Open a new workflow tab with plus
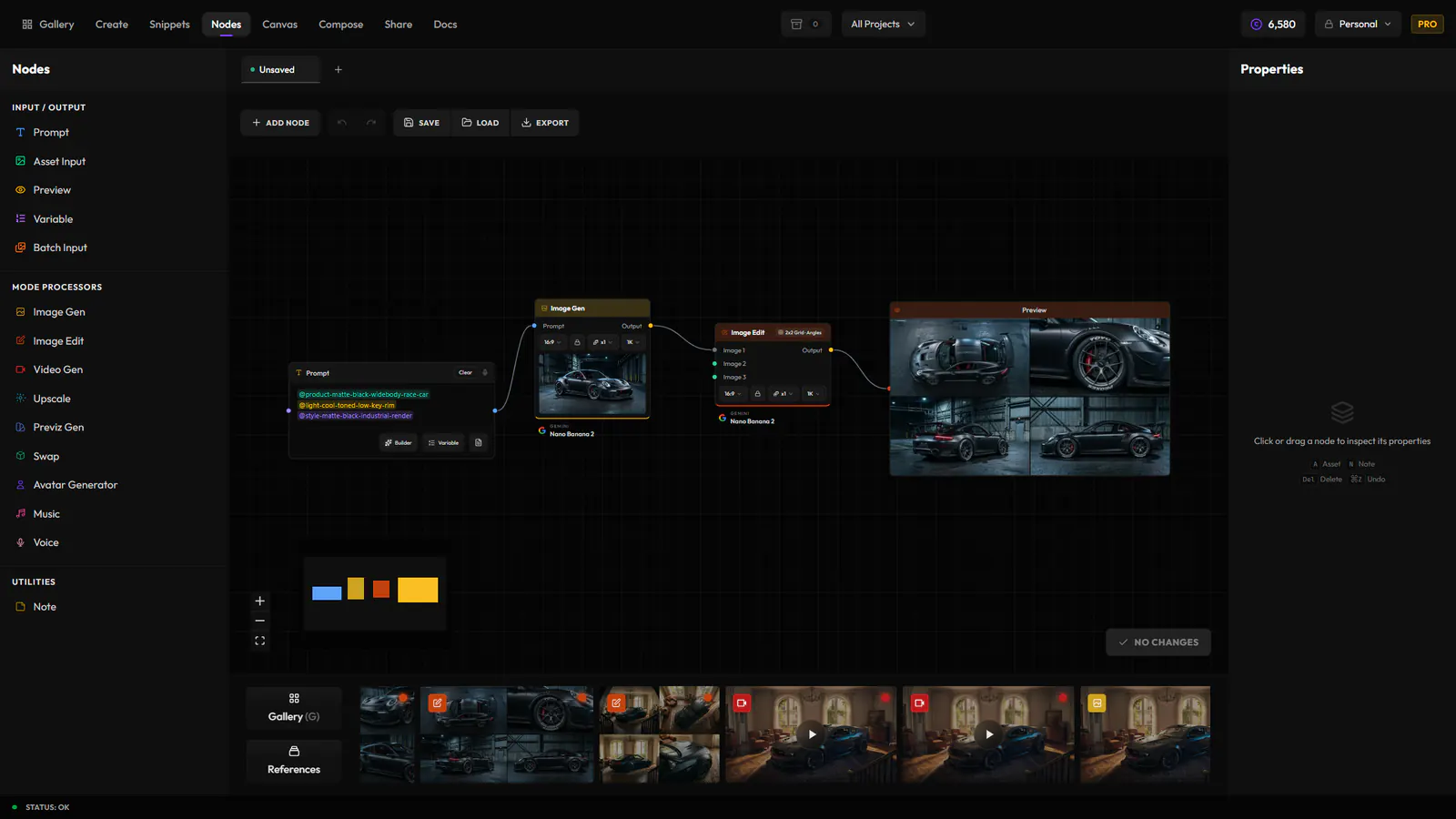Screen dimensions: 1456x819 coord(339,70)
